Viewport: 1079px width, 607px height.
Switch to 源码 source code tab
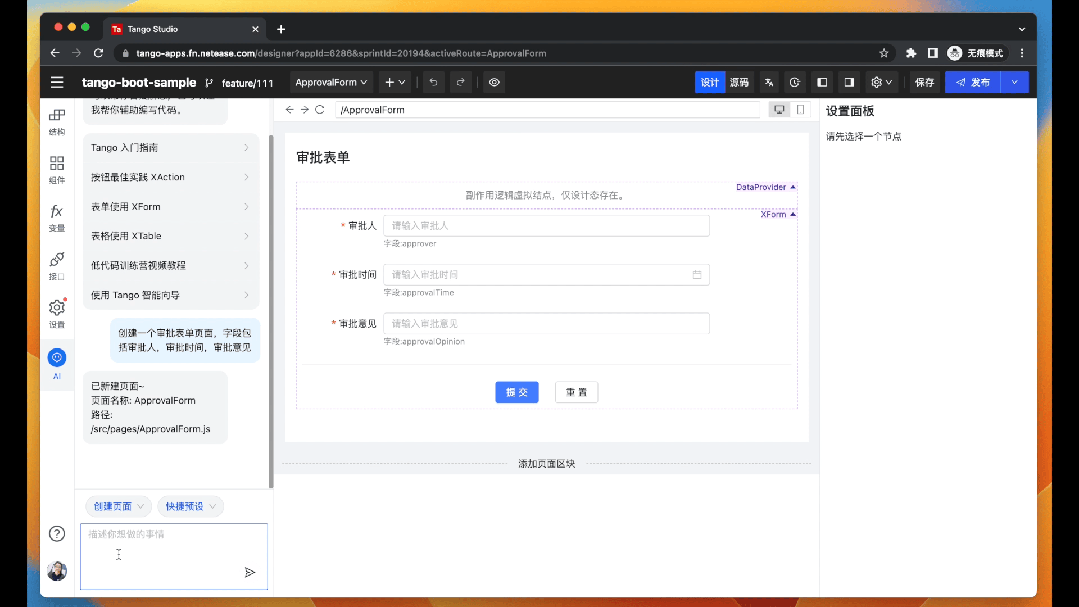(740, 83)
